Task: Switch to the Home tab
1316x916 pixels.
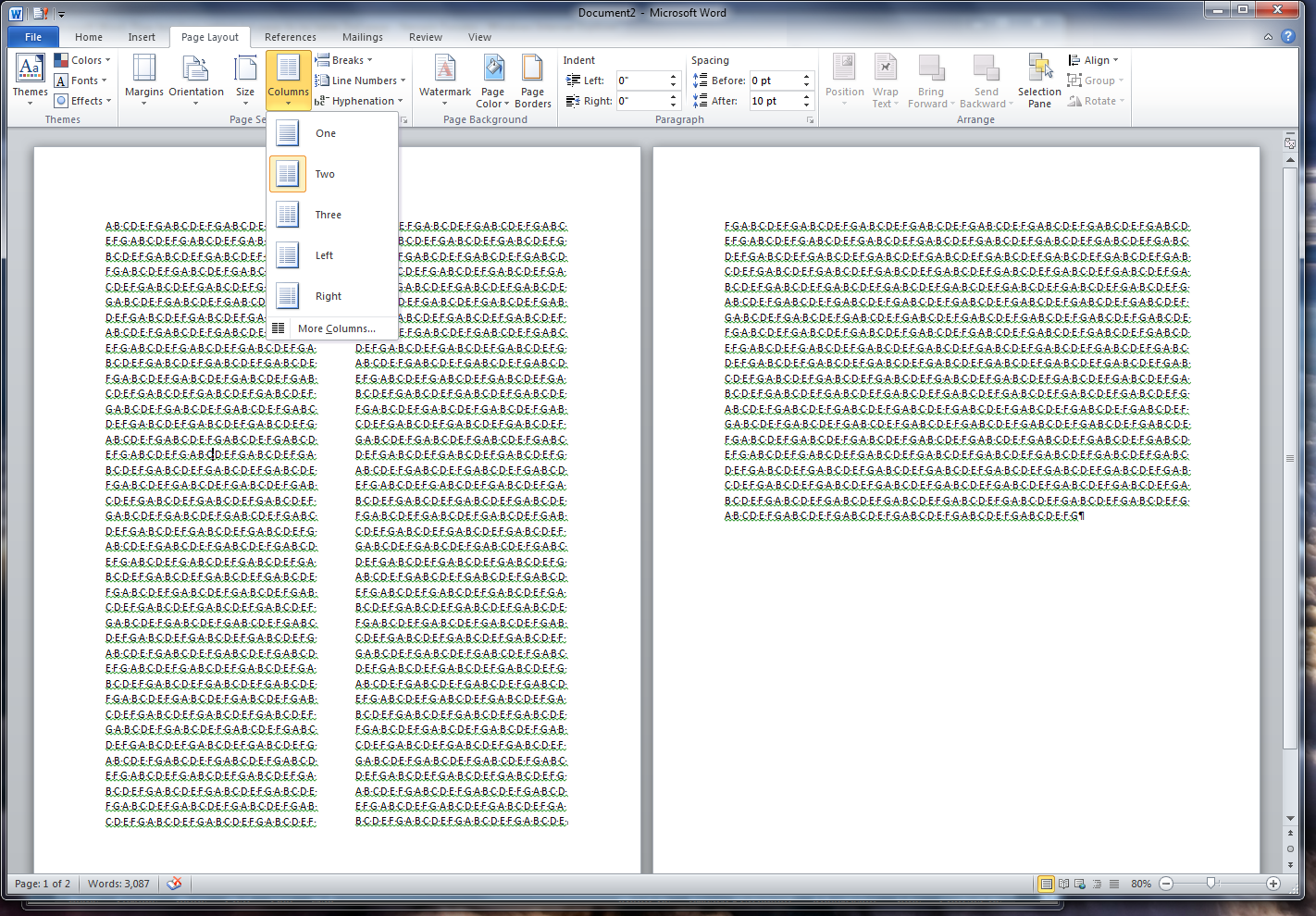Action: point(89,37)
